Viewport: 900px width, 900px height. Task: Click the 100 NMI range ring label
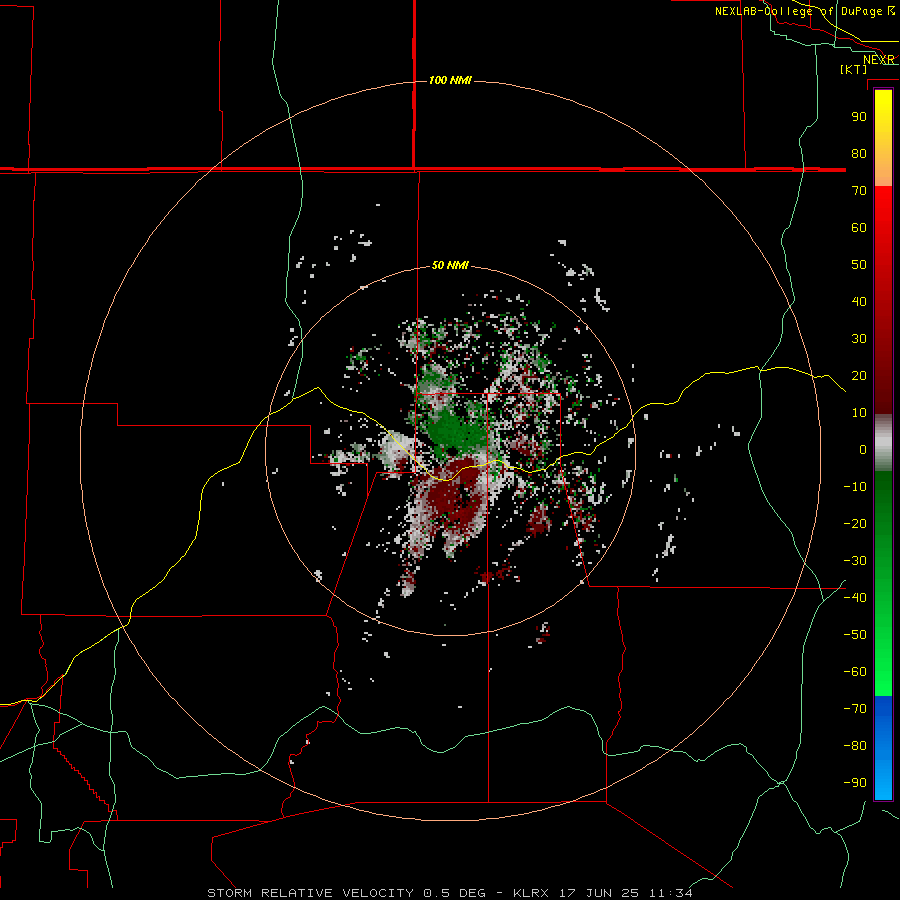[450, 80]
